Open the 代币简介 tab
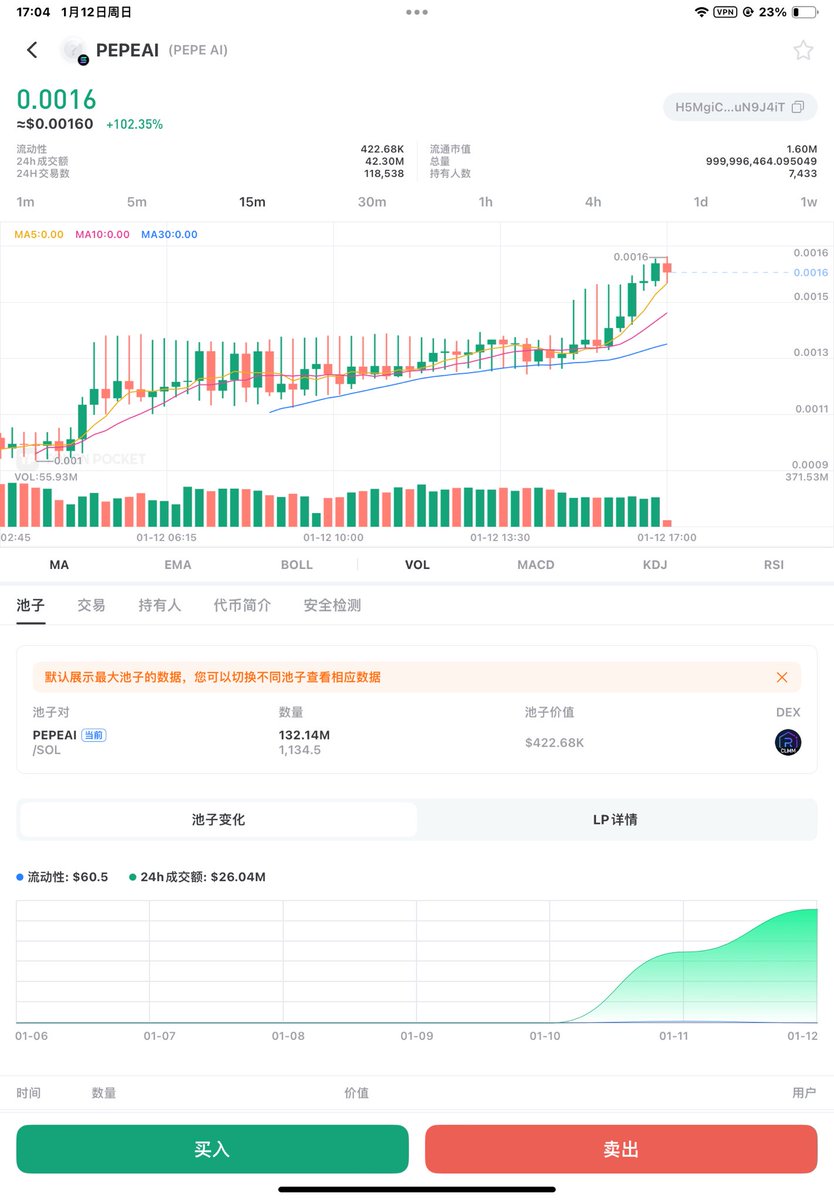 pyautogui.click(x=242, y=606)
